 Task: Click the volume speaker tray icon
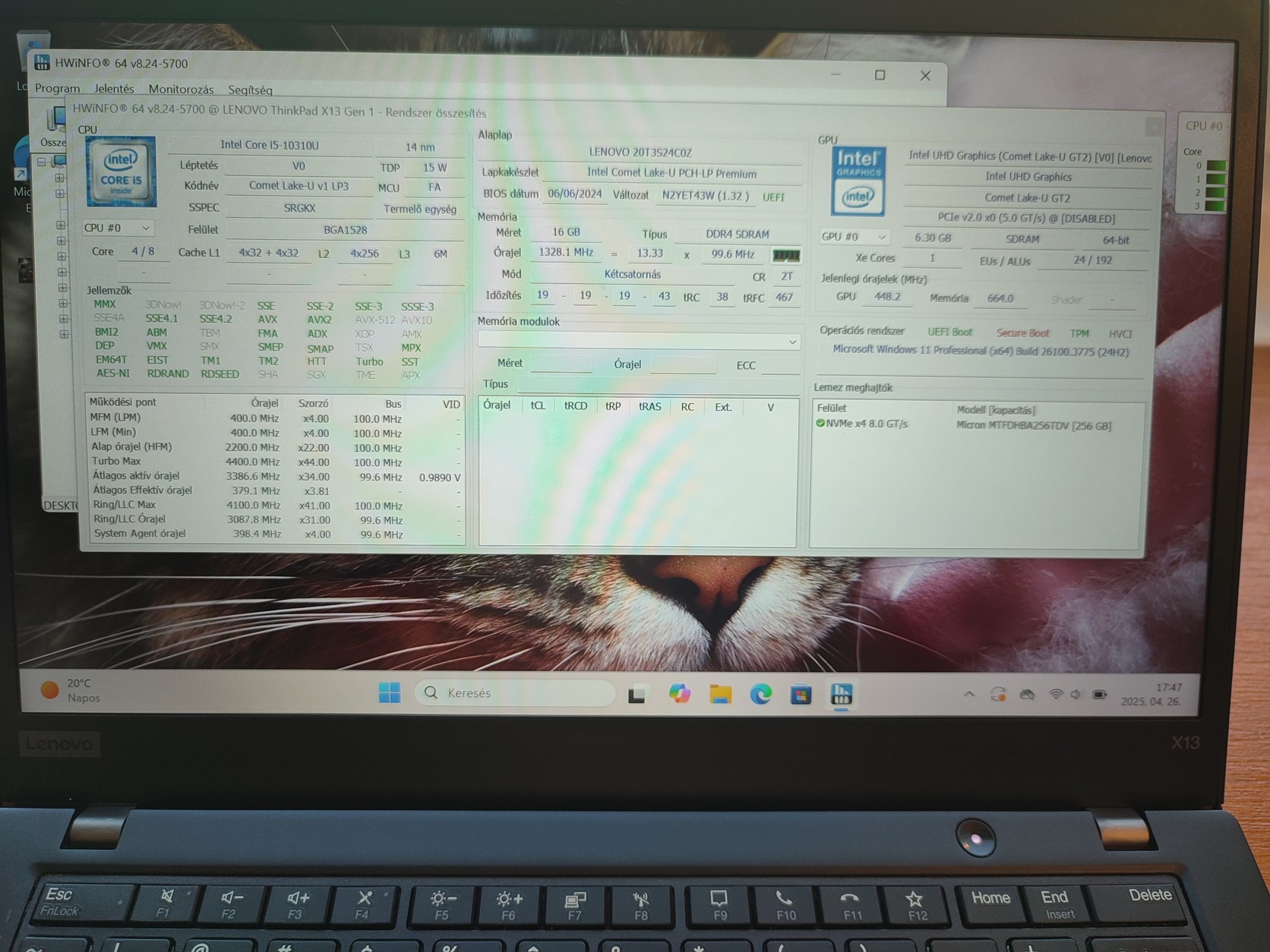click(1076, 694)
